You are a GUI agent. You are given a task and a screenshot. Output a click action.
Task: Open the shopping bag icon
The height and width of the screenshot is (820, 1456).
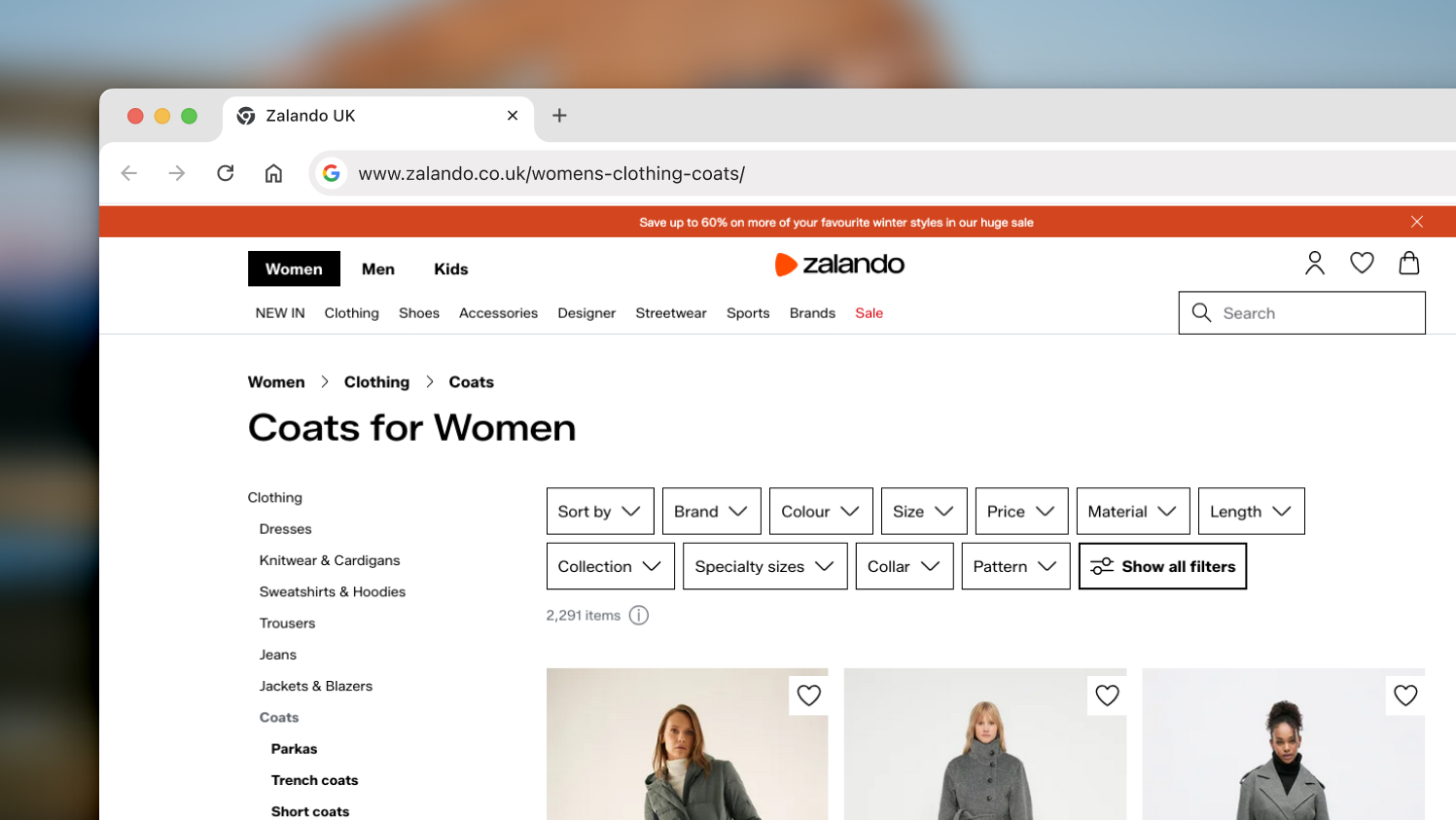click(1408, 263)
